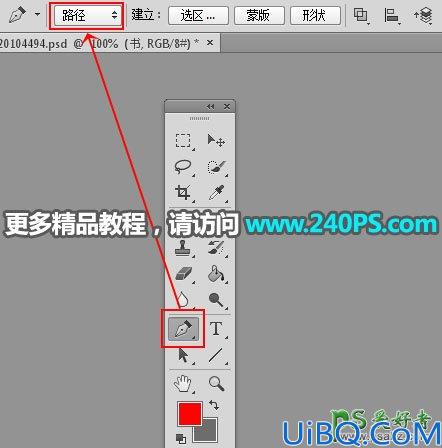The width and height of the screenshot is (442, 448).
Task: Collapse the tools panel with double arrows
Action: 210,106
